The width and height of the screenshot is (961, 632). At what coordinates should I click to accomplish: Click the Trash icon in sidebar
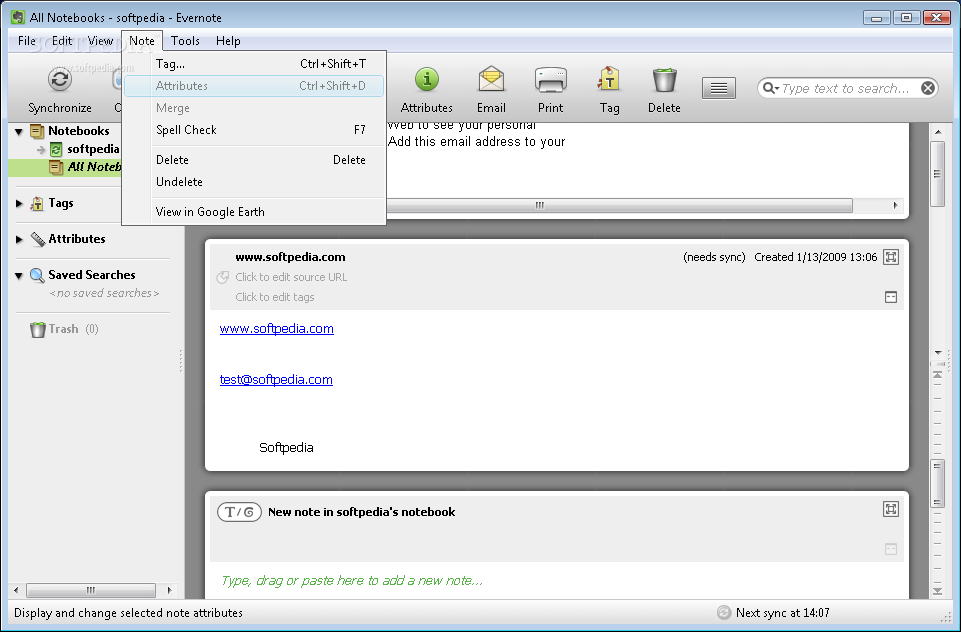37,329
